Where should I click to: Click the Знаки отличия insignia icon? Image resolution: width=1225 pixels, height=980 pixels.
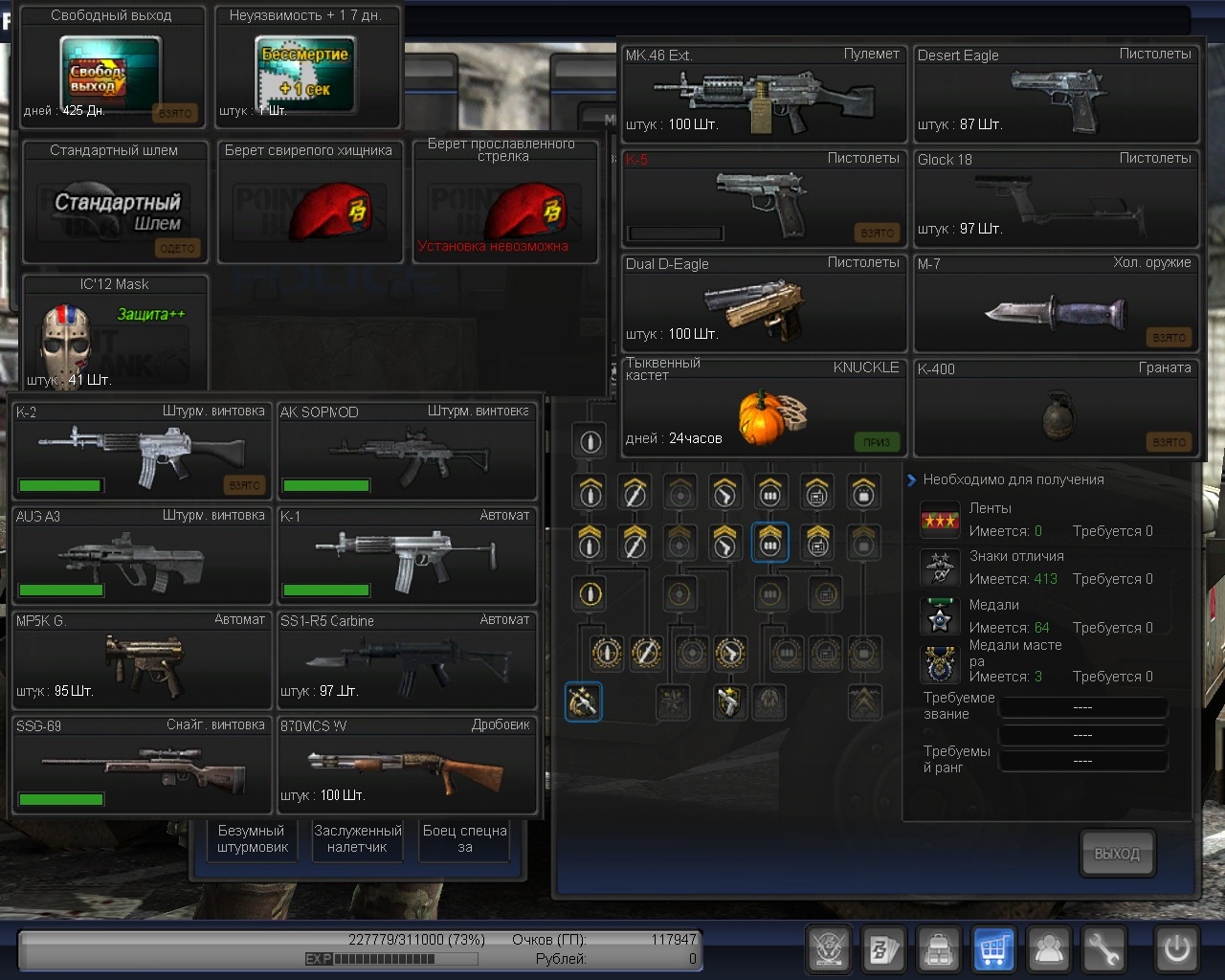pos(940,568)
